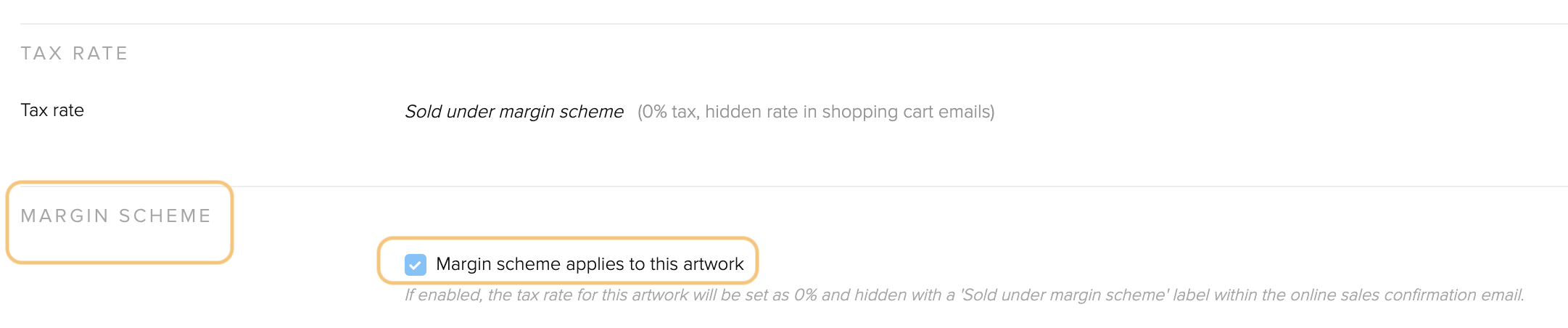Screen dimensions: 1568x328
Task: Click the word "RATE" in the TAX RATE heading
Action: tap(100, 53)
